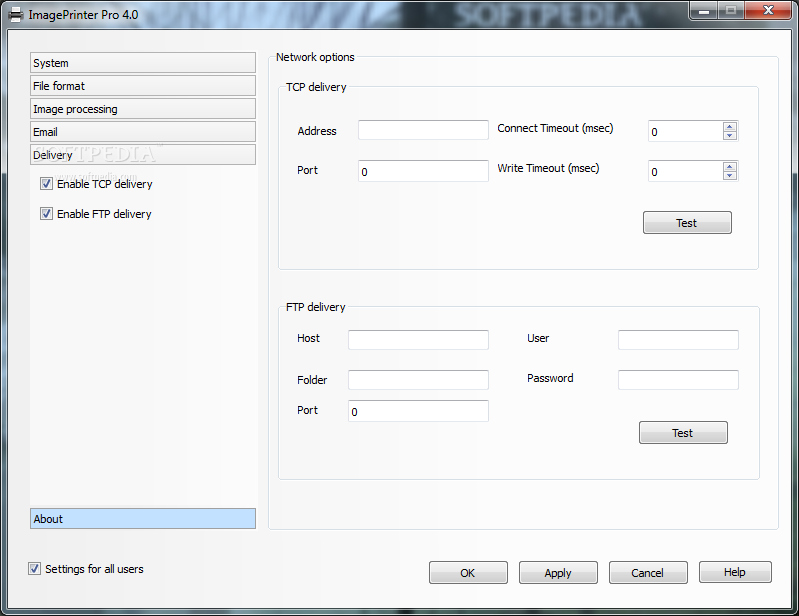Click the FTP Folder input field

click(418, 380)
